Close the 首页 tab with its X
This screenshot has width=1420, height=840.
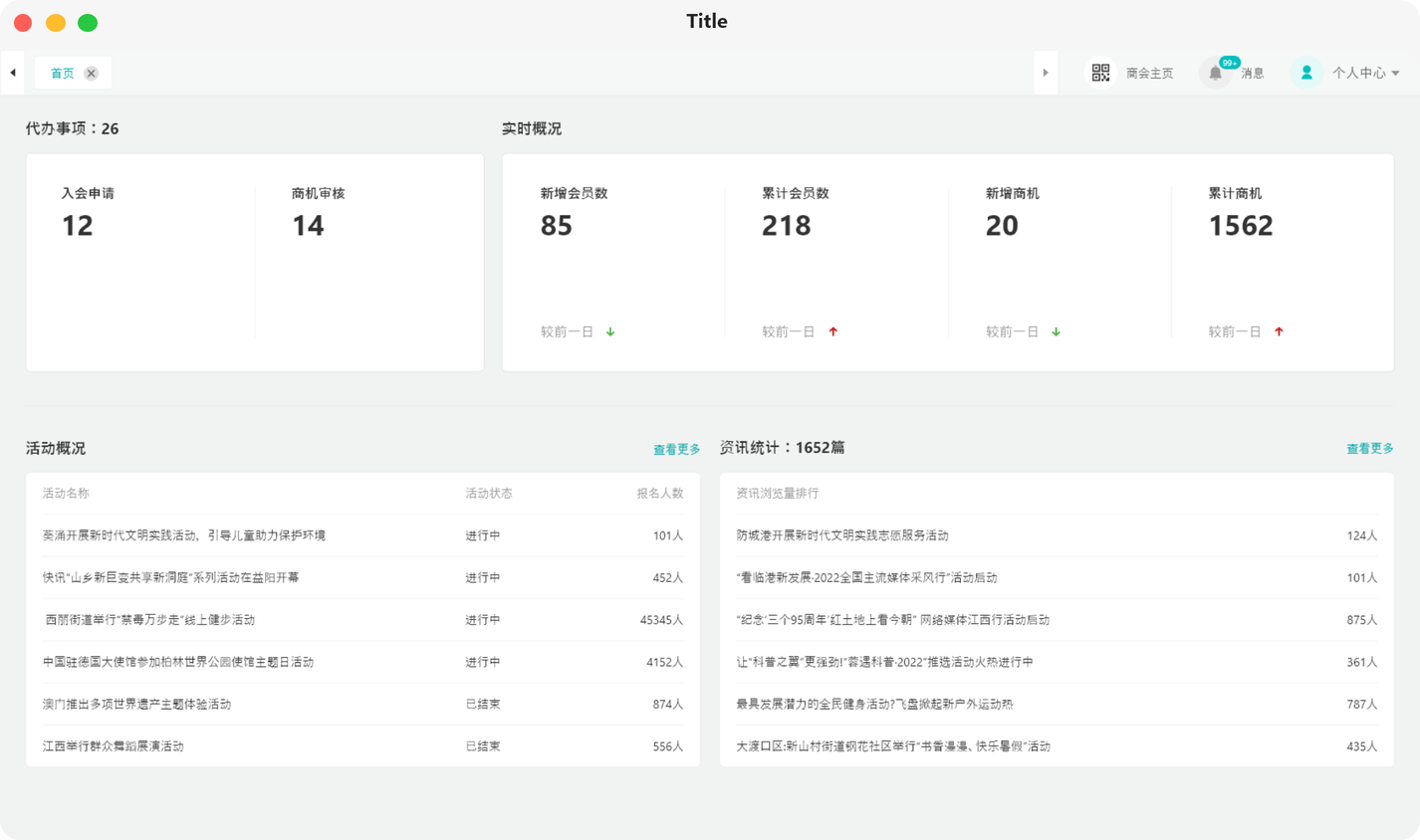coord(91,73)
